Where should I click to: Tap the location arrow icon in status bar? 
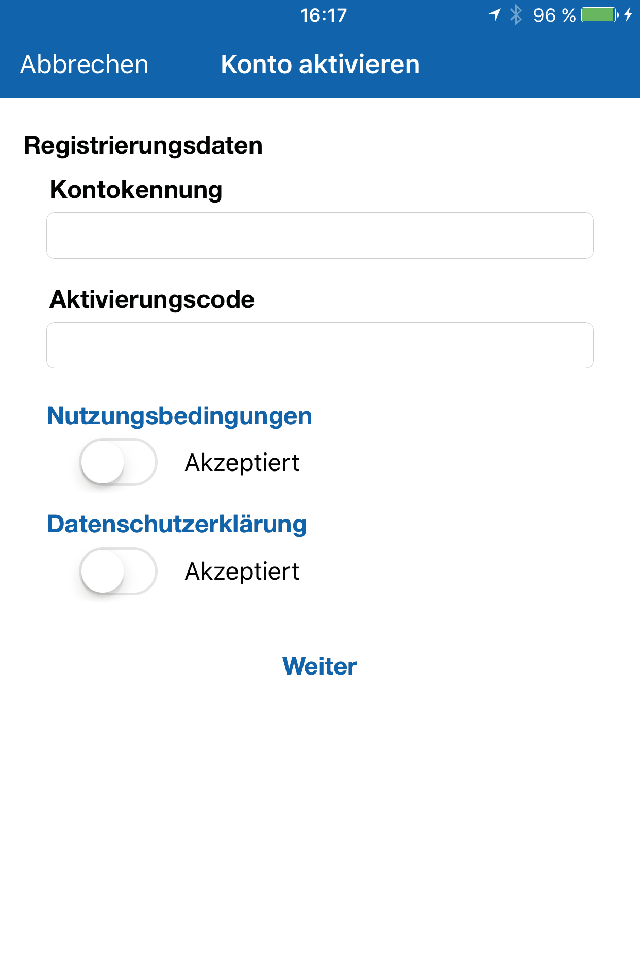[495, 15]
